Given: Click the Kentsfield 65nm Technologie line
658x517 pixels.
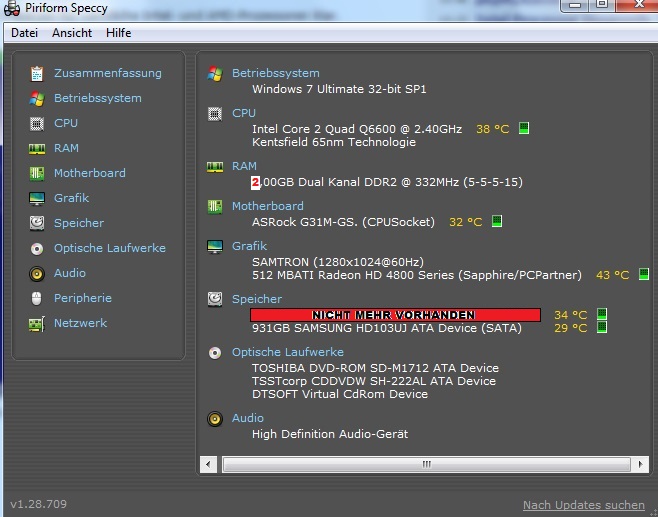Looking at the screenshot, I should [x=334, y=142].
